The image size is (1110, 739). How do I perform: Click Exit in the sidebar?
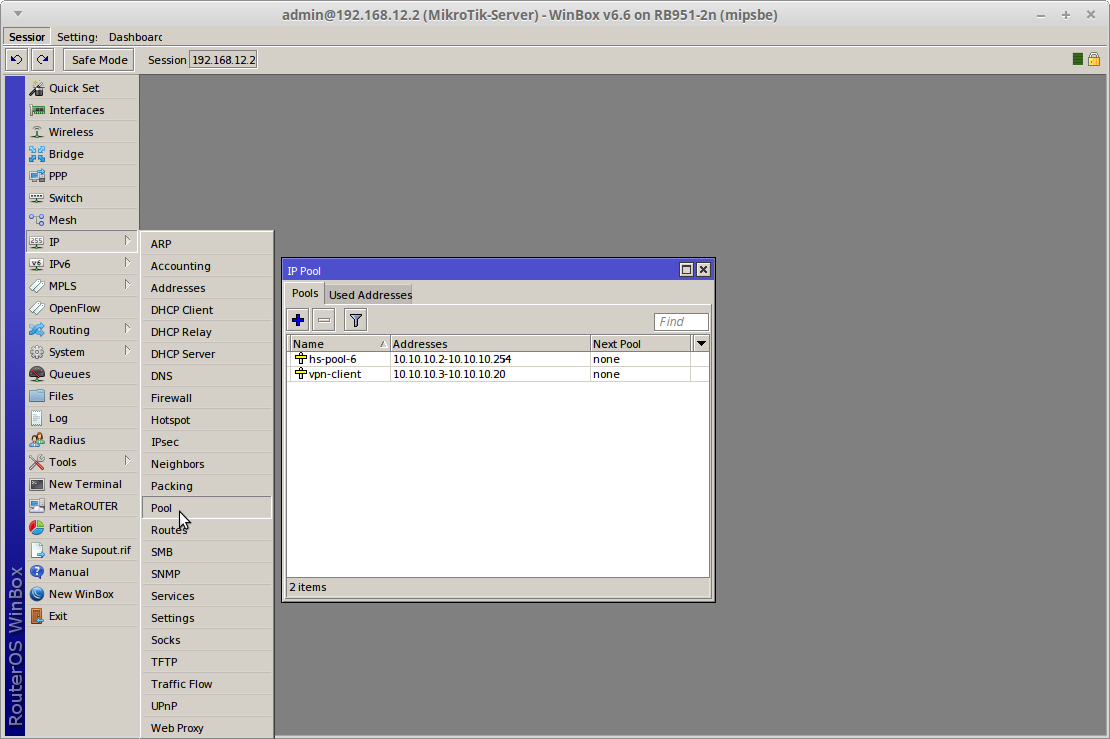coord(82,615)
